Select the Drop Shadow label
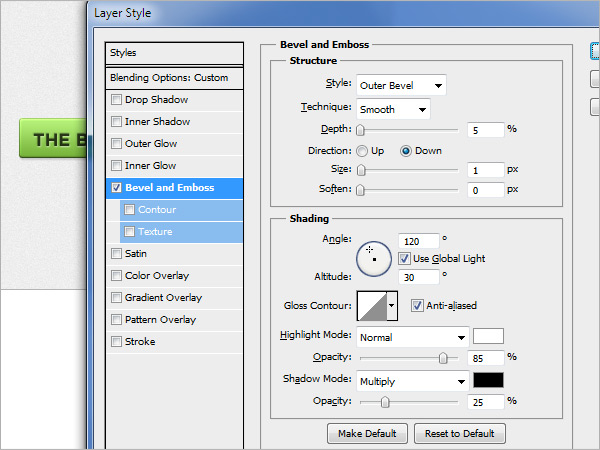The height and width of the screenshot is (450, 600). (x=157, y=100)
